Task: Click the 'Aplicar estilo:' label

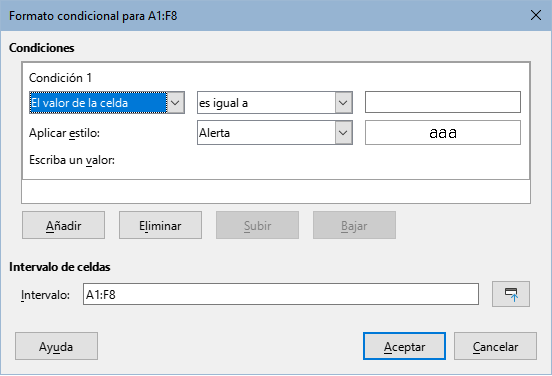Action: coord(64,133)
